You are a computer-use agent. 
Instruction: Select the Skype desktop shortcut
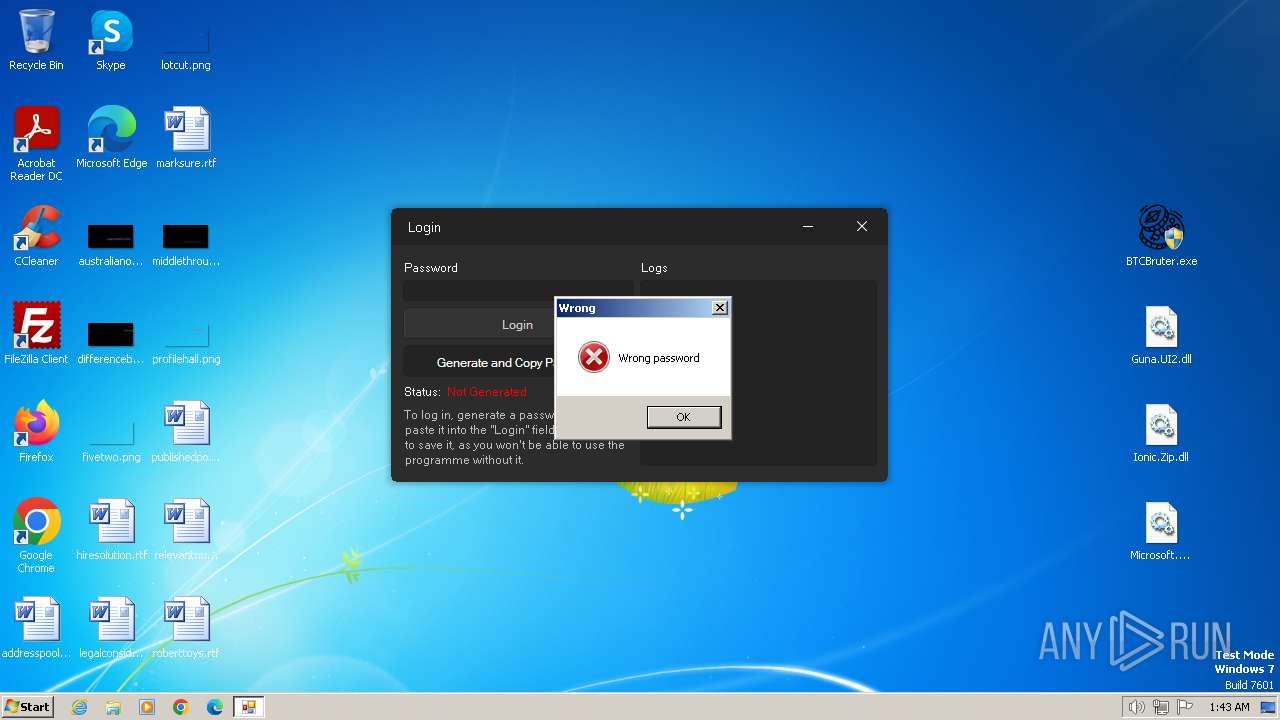[x=111, y=40]
